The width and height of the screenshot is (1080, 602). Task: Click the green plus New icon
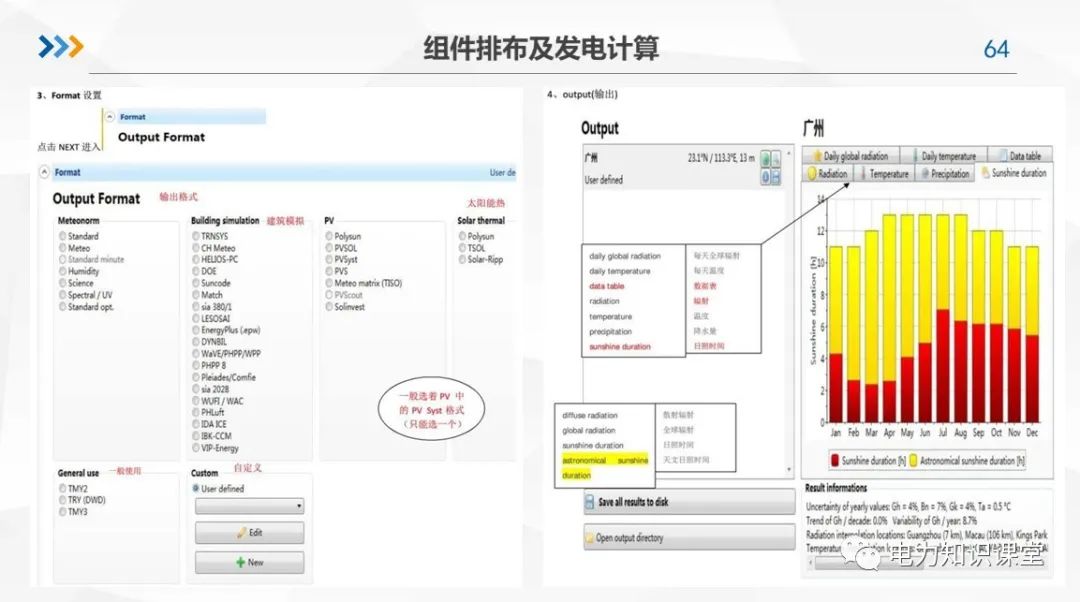coord(240,561)
